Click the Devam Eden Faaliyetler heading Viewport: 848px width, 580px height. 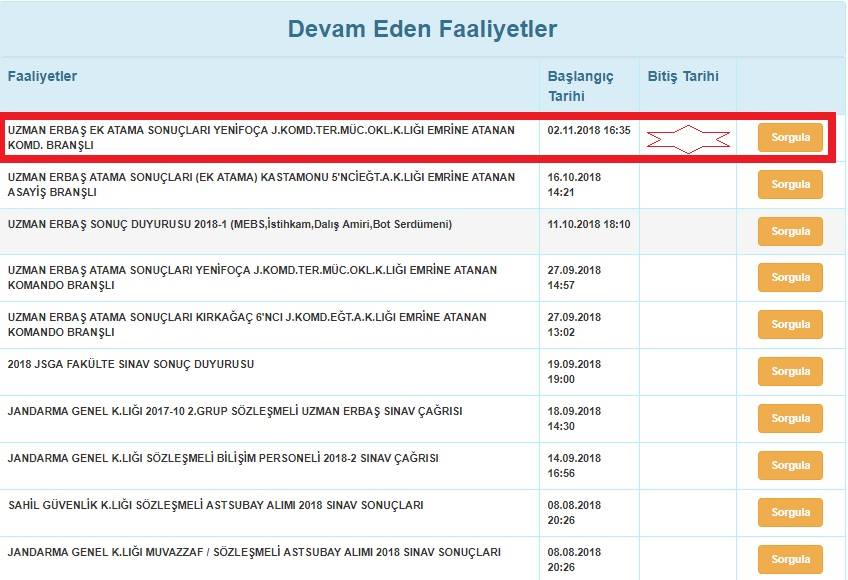[x=422, y=29]
